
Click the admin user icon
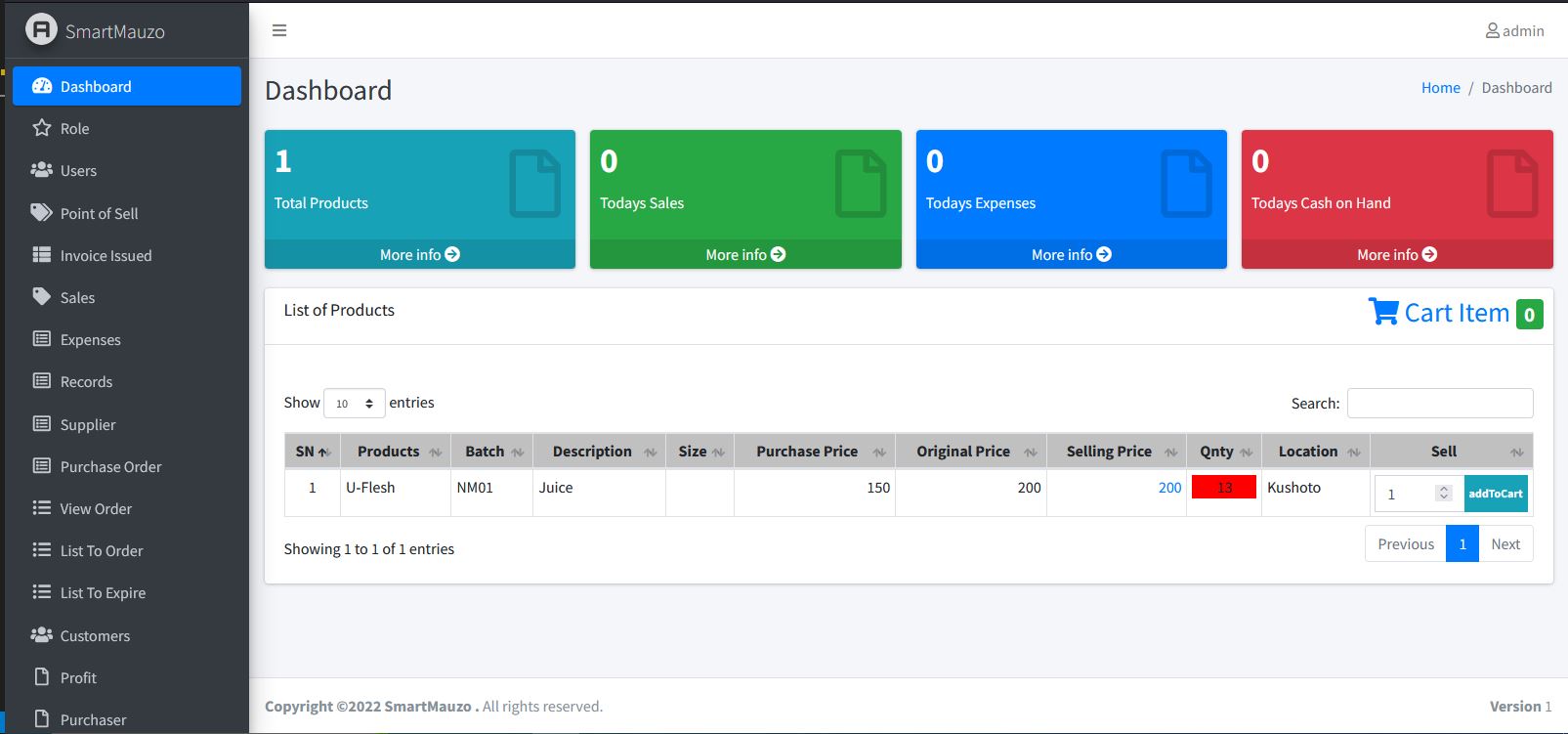(x=1492, y=31)
